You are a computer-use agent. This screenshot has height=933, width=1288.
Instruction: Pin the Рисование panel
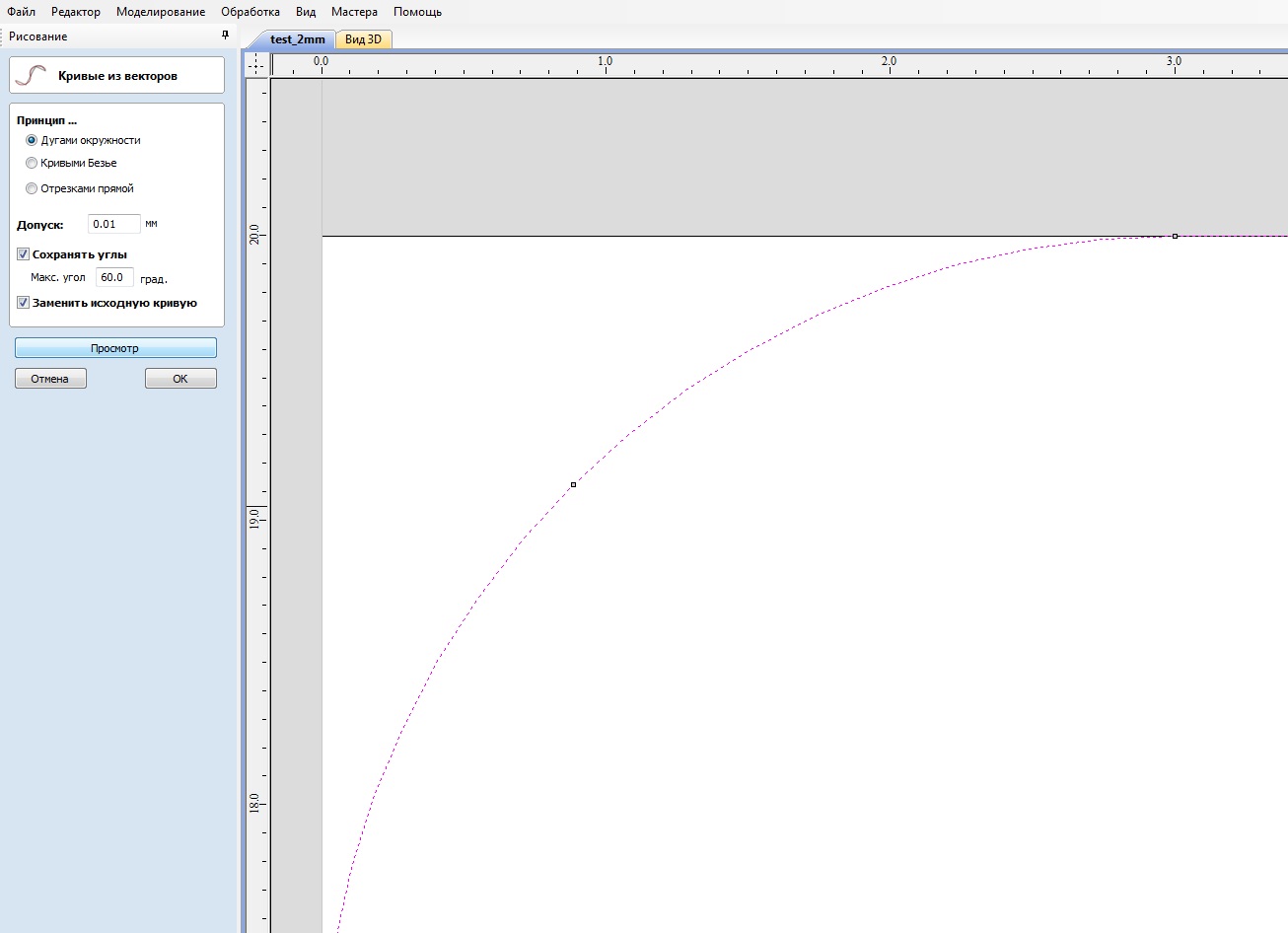tap(225, 36)
